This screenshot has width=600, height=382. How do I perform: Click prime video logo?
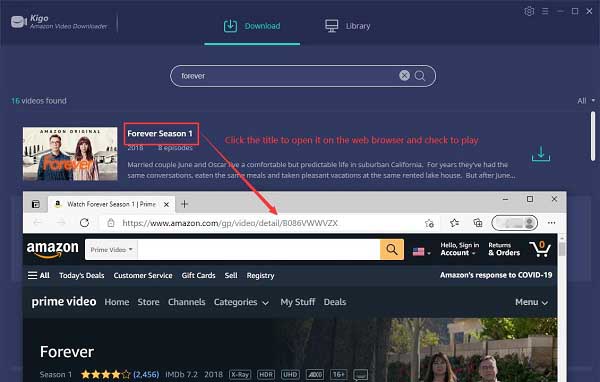[64, 302]
